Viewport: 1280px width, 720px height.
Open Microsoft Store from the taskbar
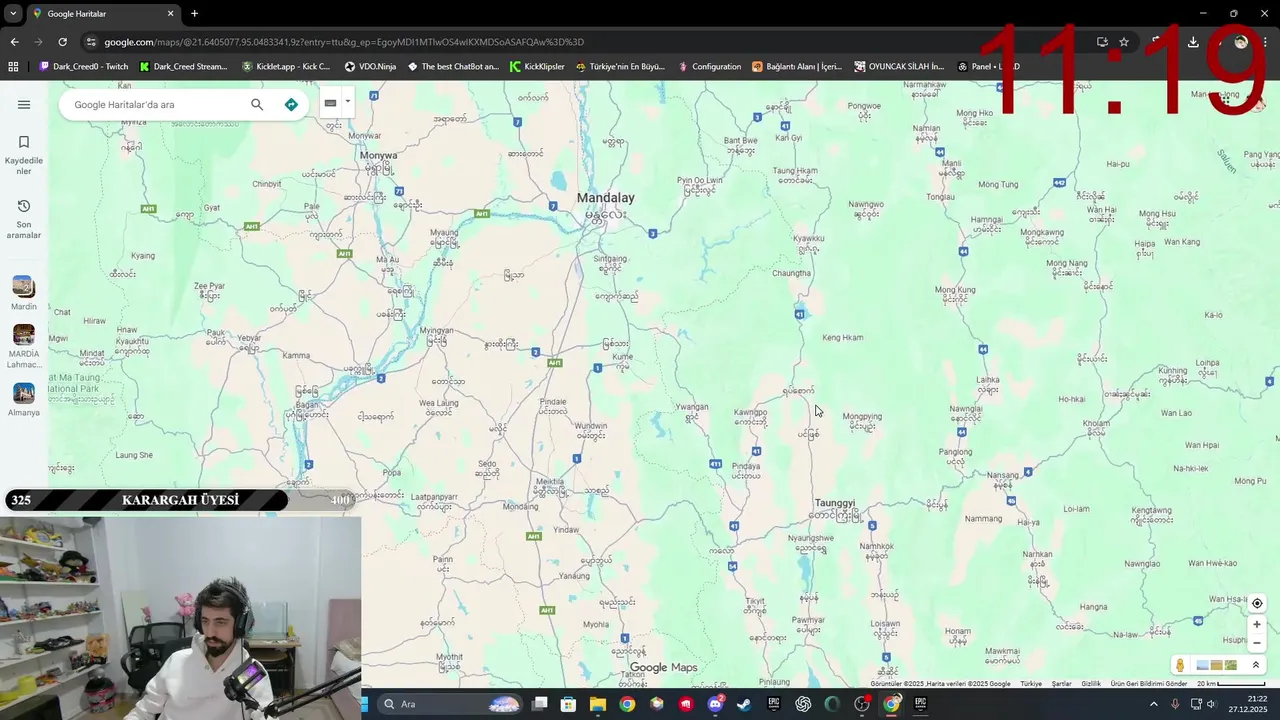tap(568, 704)
